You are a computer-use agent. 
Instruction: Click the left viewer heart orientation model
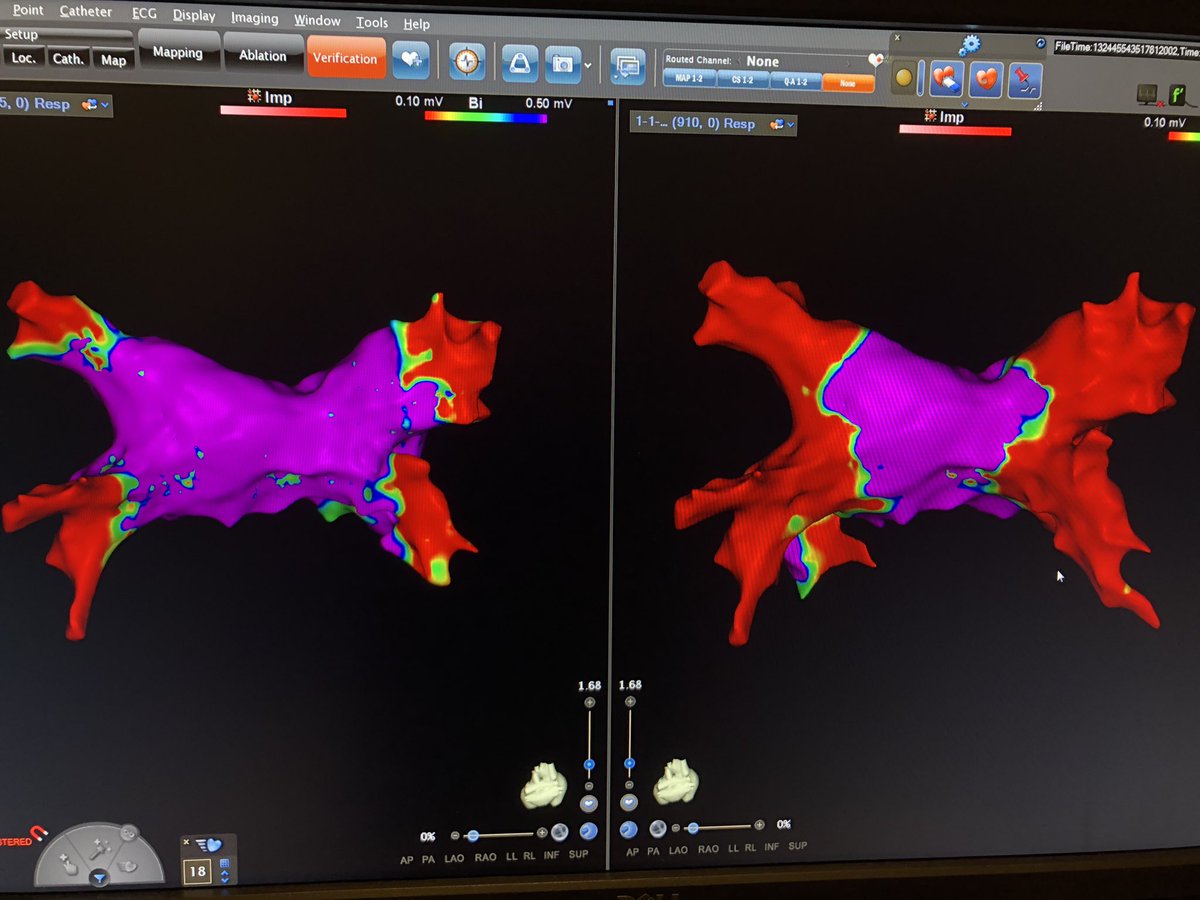(544, 786)
